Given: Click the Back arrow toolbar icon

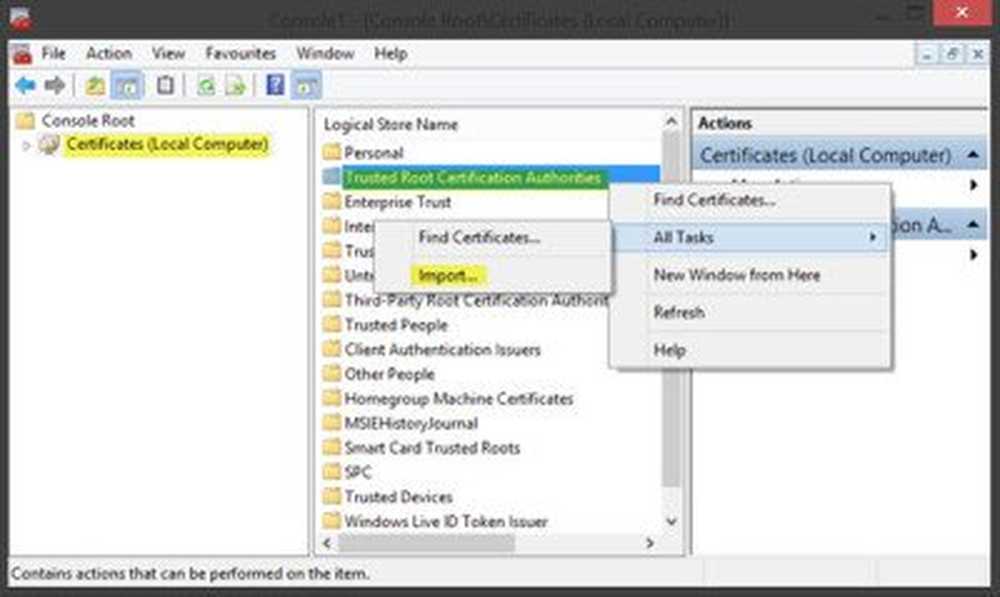Looking at the screenshot, I should 26,85.
